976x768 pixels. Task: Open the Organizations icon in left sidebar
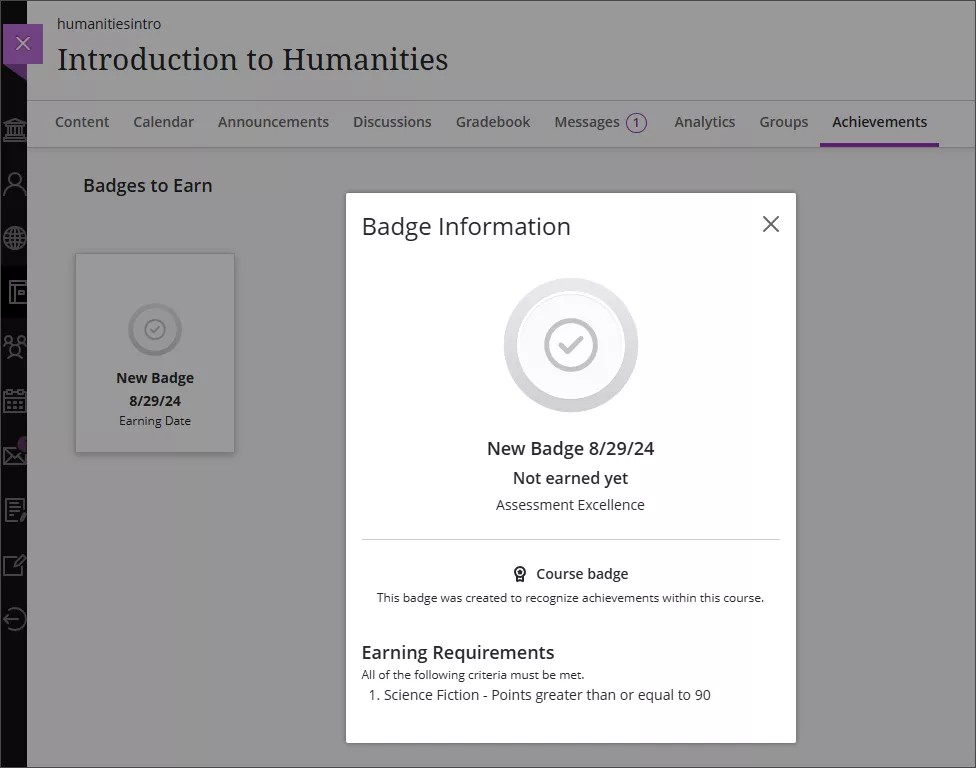point(15,344)
